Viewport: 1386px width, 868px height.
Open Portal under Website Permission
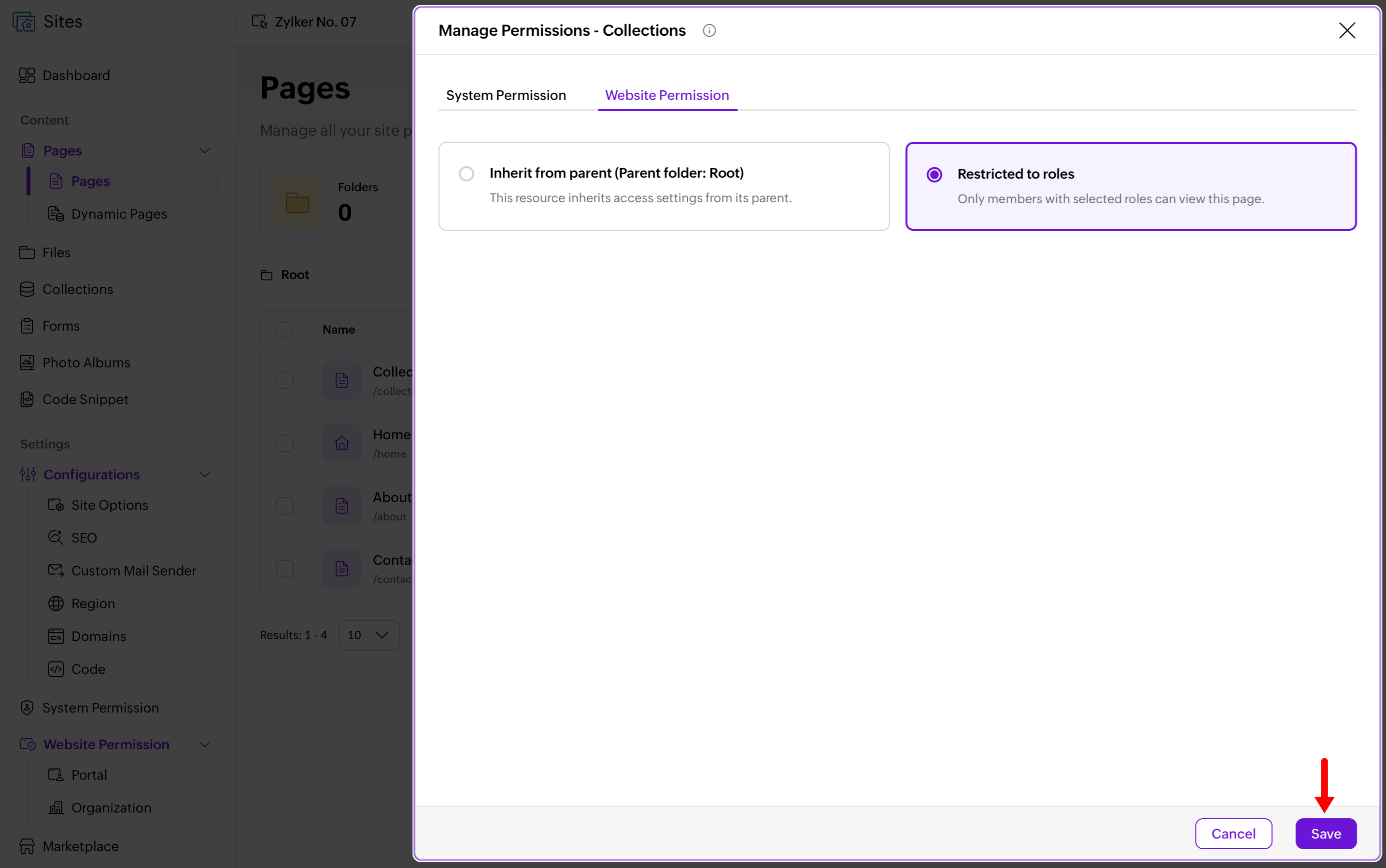pyautogui.click(x=89, y=774)
